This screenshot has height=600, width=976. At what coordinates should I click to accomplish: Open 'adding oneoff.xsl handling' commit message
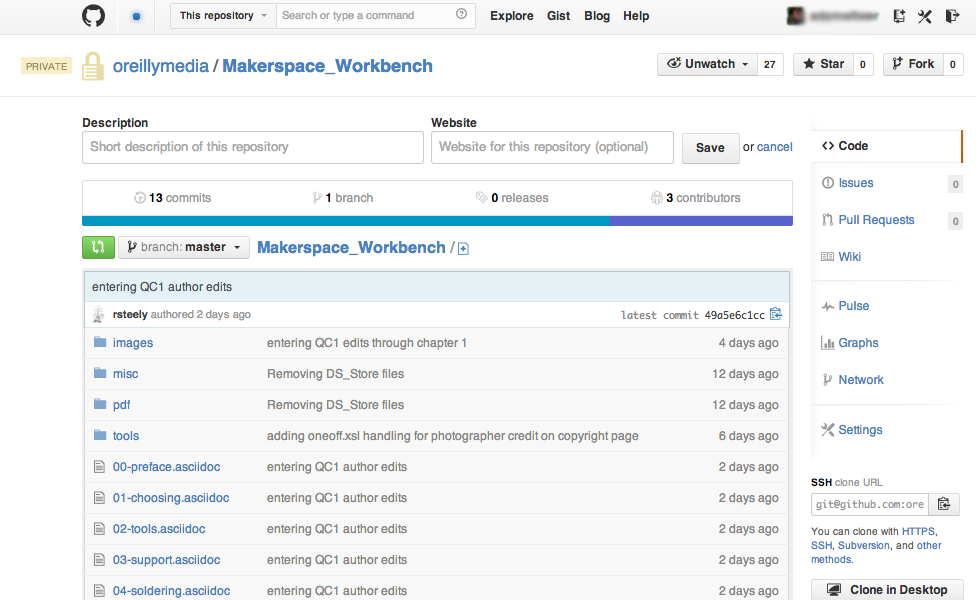coord(453,436)
